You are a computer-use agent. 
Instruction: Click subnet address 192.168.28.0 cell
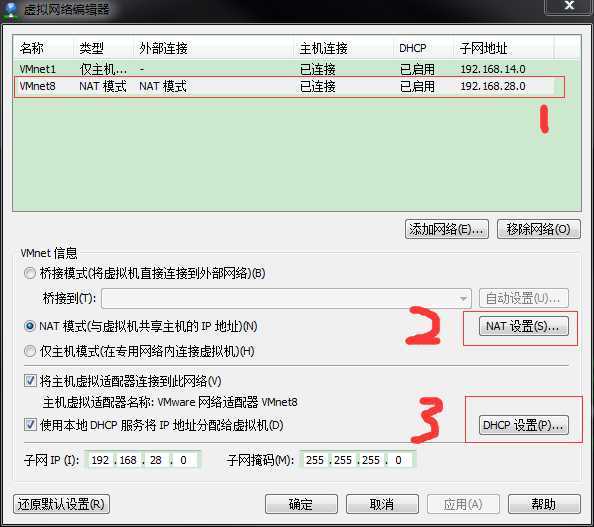493,86
